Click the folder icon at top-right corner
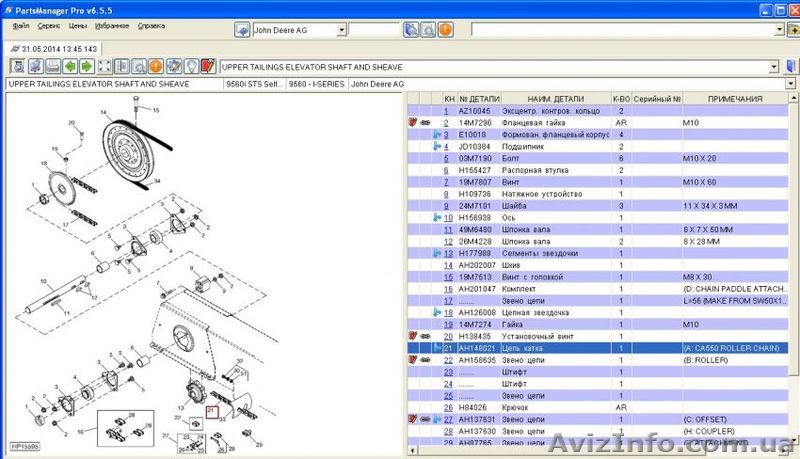This screenshot has width=800, height=459. pos(790,30)
